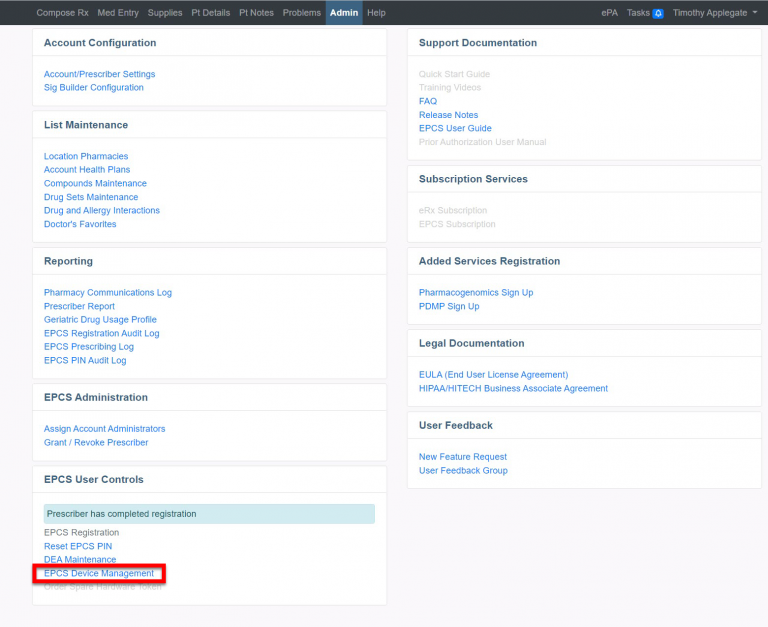Click the List Maintenance heading
Image resolution: width=768 pixels, height=627 pixels.
coord(86,125)
